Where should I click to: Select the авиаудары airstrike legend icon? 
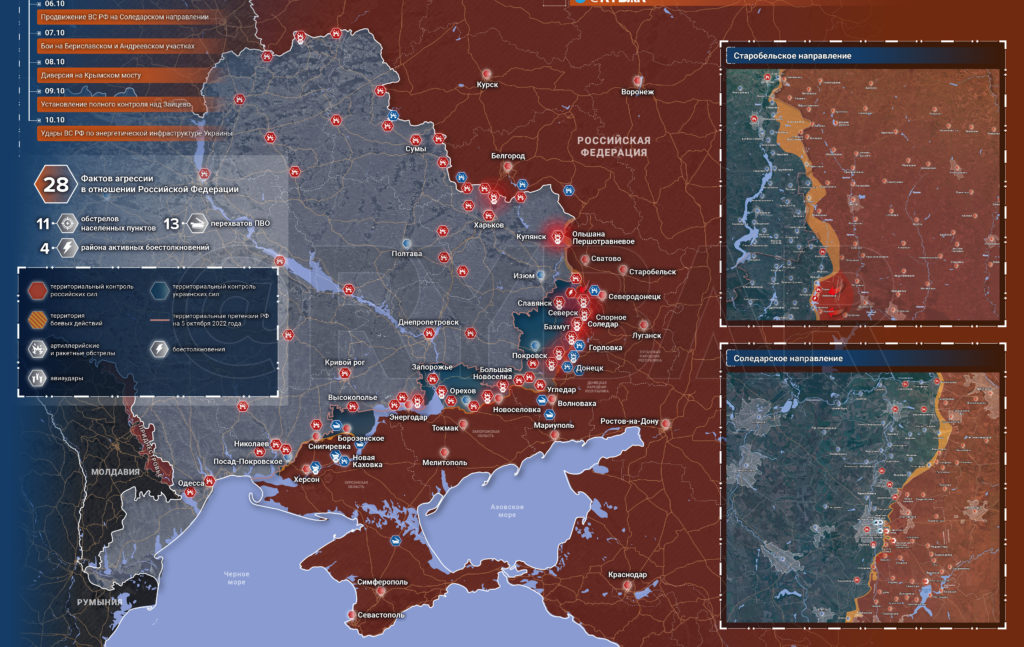point(37,377)
